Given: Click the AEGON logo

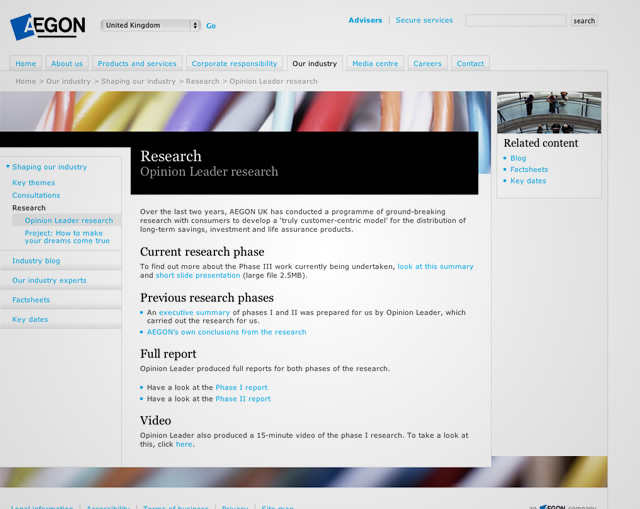Looking at the screenshot, I should 48,27.
